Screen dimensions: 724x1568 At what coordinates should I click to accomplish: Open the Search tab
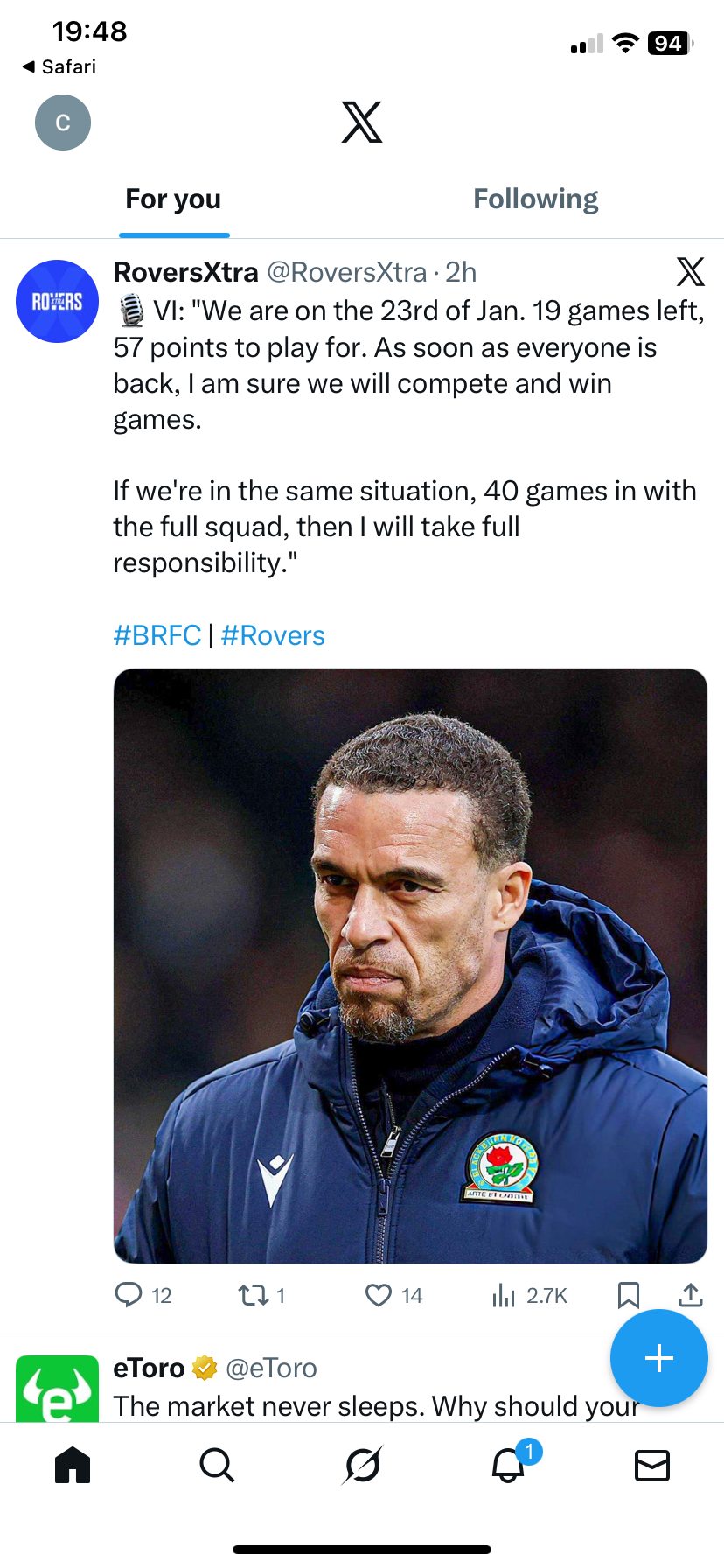pos(217,1465)
